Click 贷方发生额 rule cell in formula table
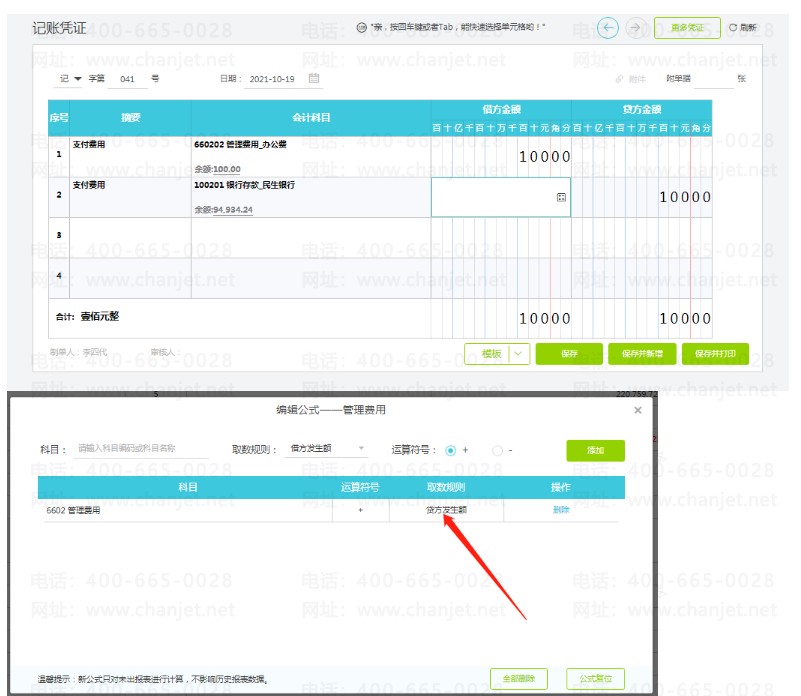 pyautogui.click(x=446, y=509)
